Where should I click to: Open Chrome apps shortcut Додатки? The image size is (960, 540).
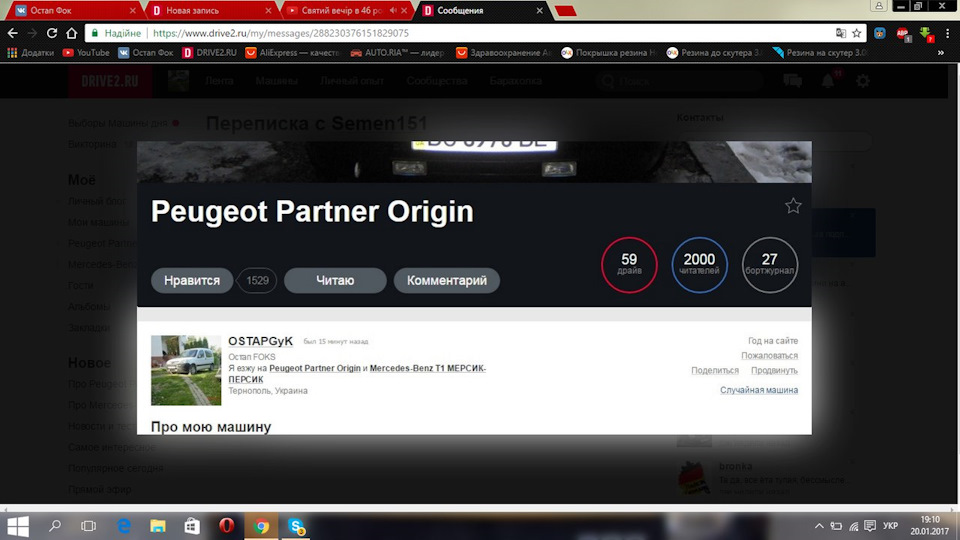click(x=31, y=53)
